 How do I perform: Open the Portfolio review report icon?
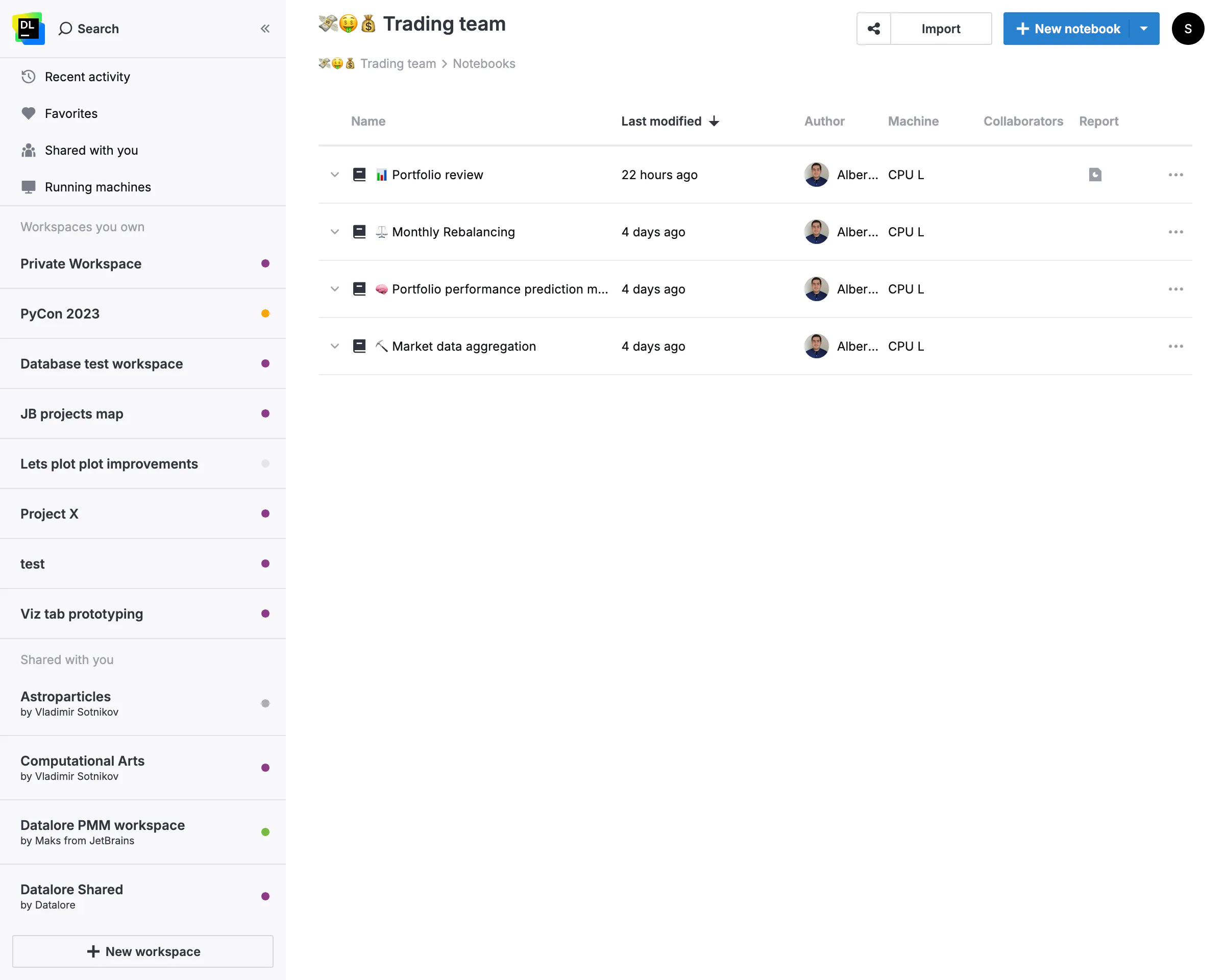[x=1095, y=175]
